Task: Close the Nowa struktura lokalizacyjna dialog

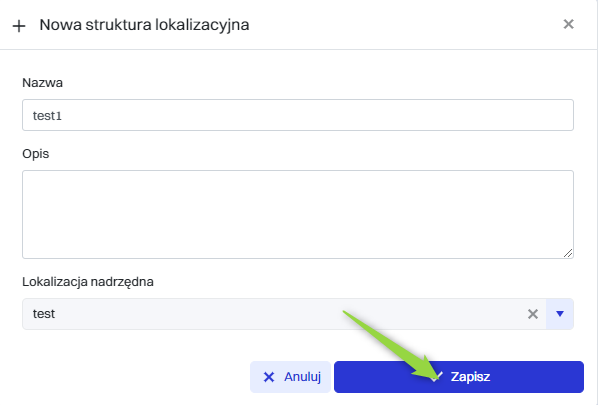Action: 568,24
